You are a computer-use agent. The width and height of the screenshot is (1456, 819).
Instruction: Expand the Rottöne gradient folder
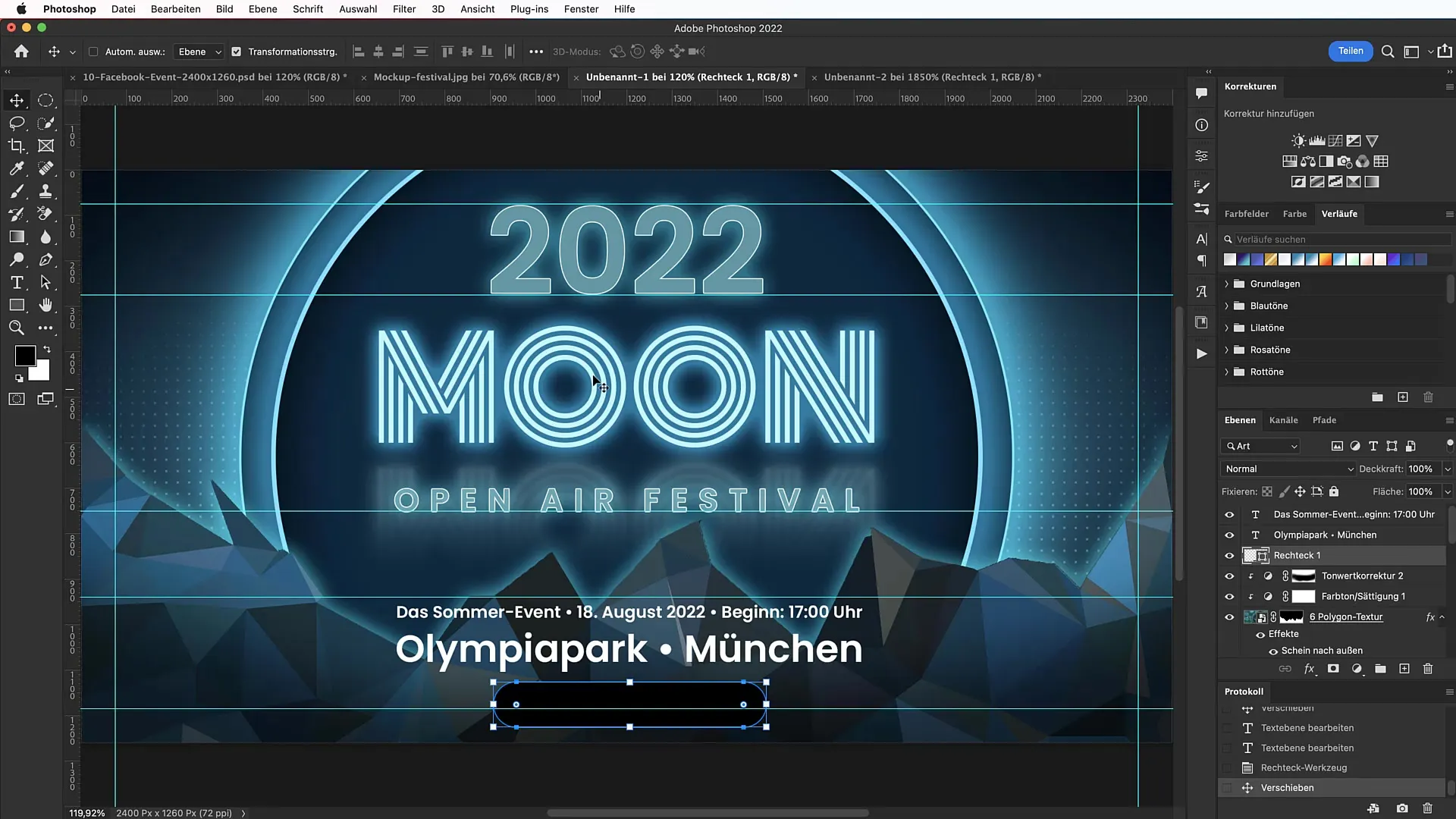1226,372
